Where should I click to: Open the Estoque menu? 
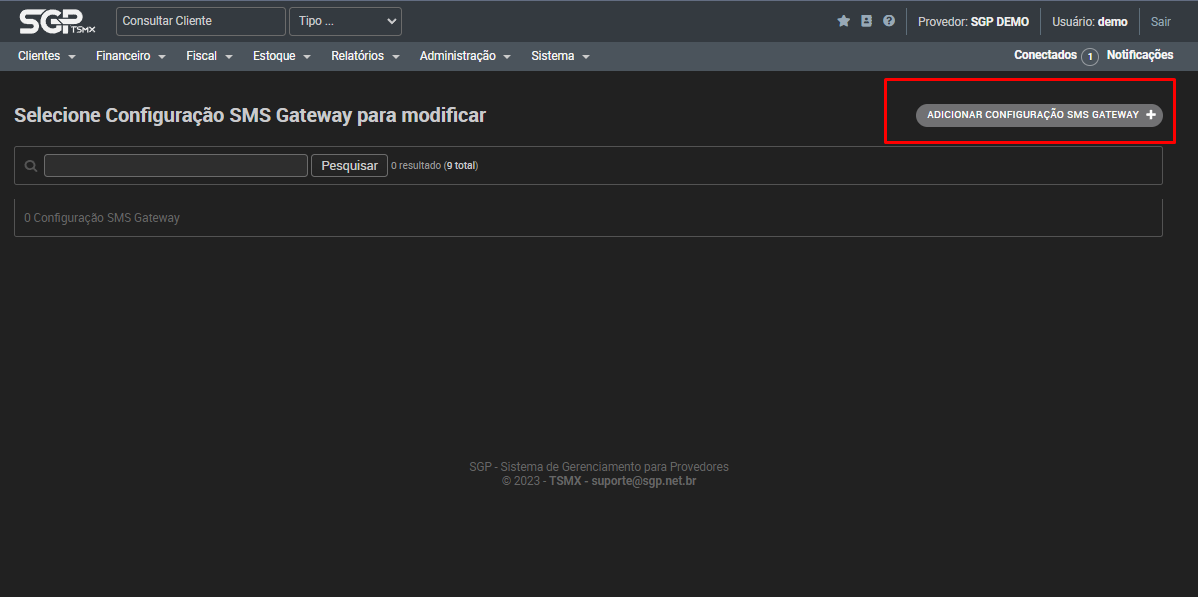click(x=281, y=56)
